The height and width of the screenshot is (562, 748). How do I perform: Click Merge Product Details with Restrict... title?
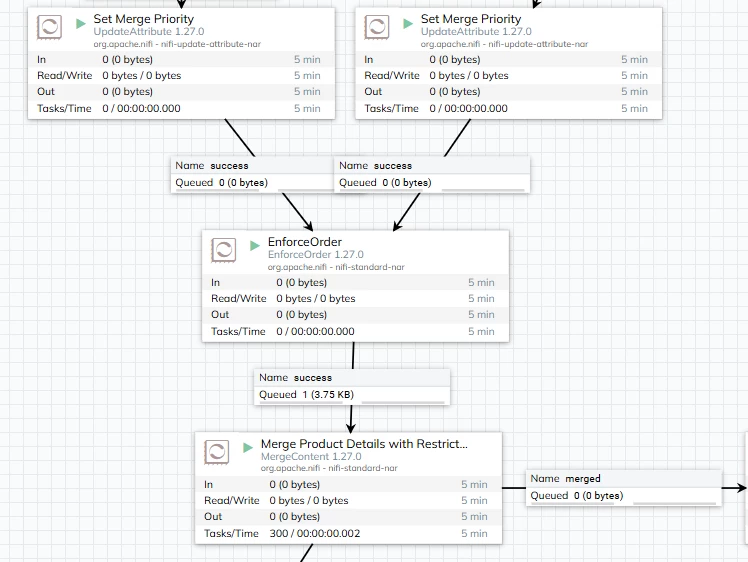[x=364, y=444]
